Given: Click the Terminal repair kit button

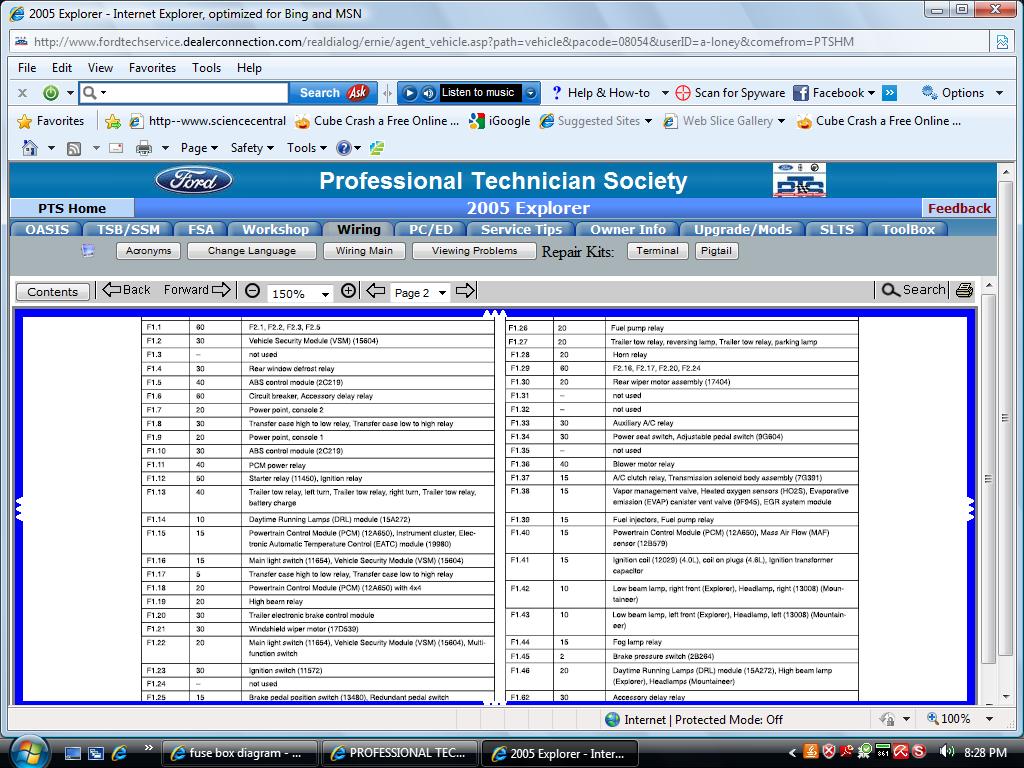Looking at the screenshot, I should point(657,251).
